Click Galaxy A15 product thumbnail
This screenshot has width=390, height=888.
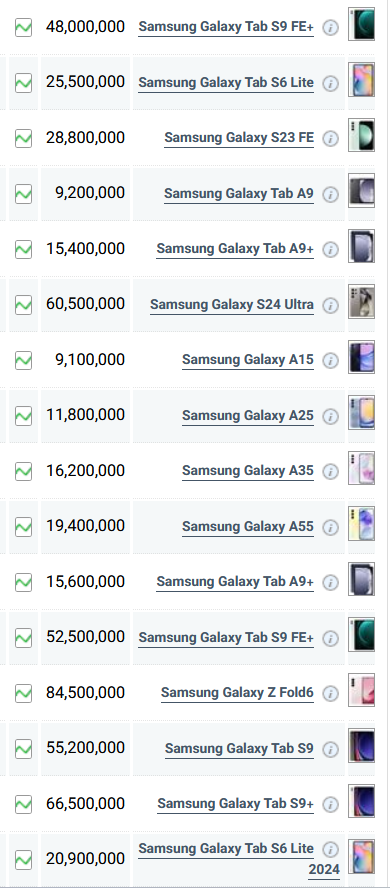click(x=361, y=357)
